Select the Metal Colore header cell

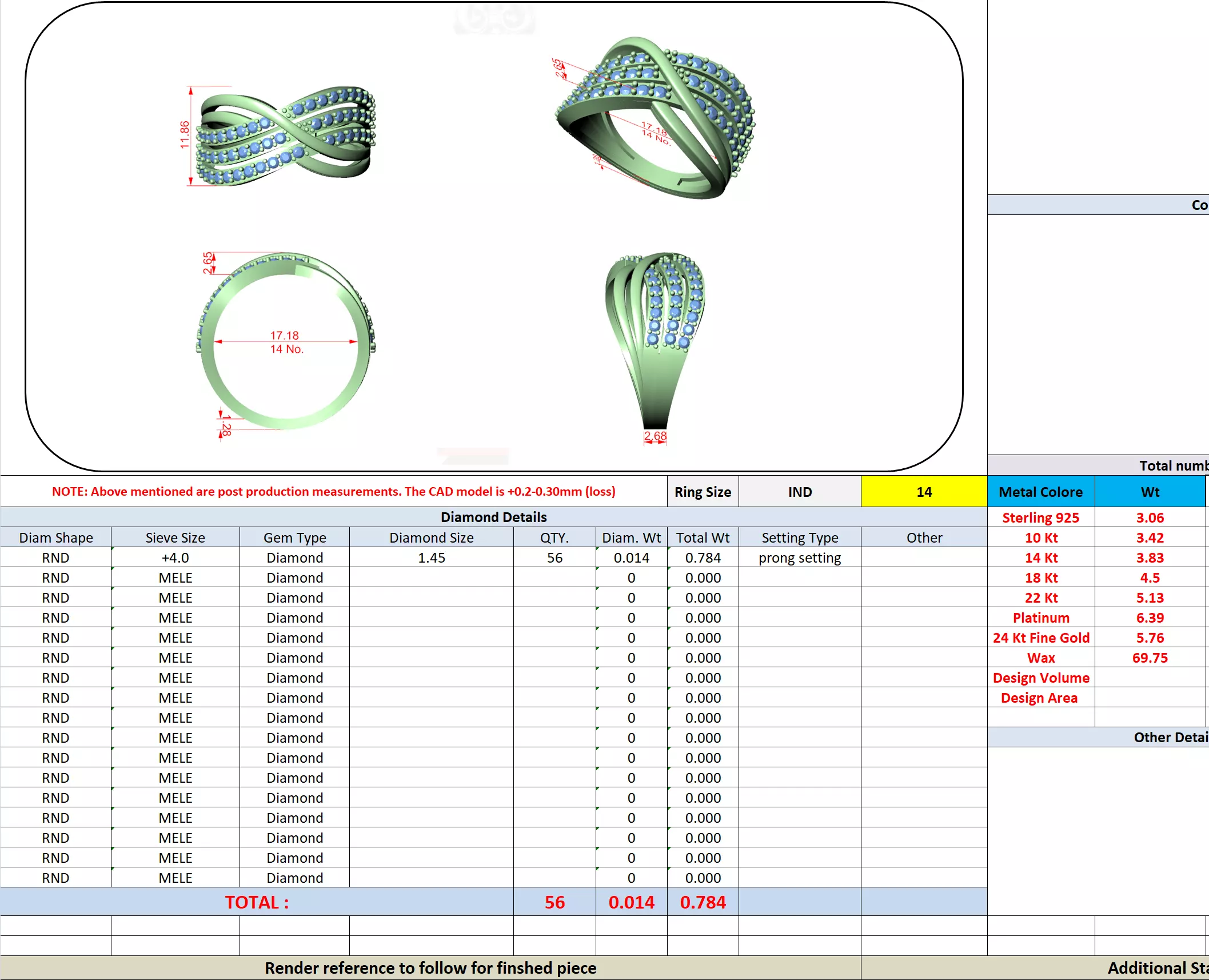coord(1040,492)
